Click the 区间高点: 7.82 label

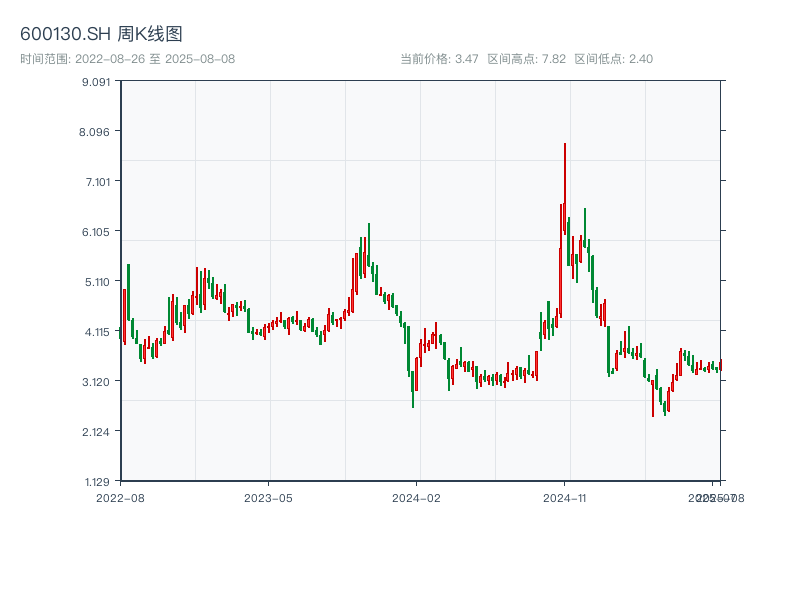pos(527,59)
